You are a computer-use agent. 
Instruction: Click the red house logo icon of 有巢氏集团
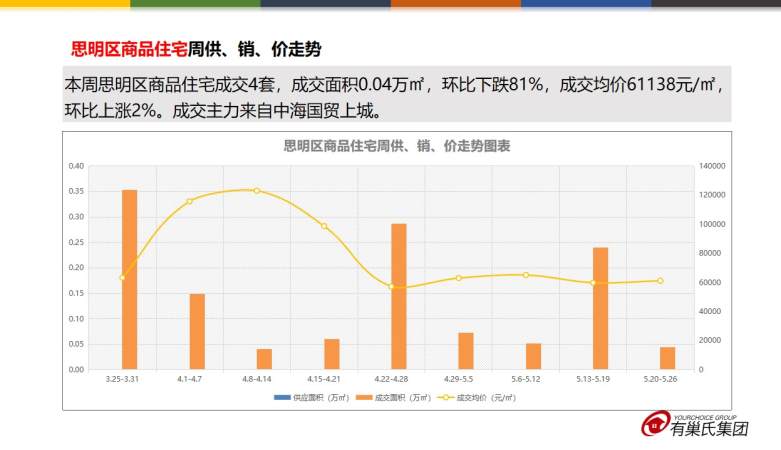click(x=655, y=424)
